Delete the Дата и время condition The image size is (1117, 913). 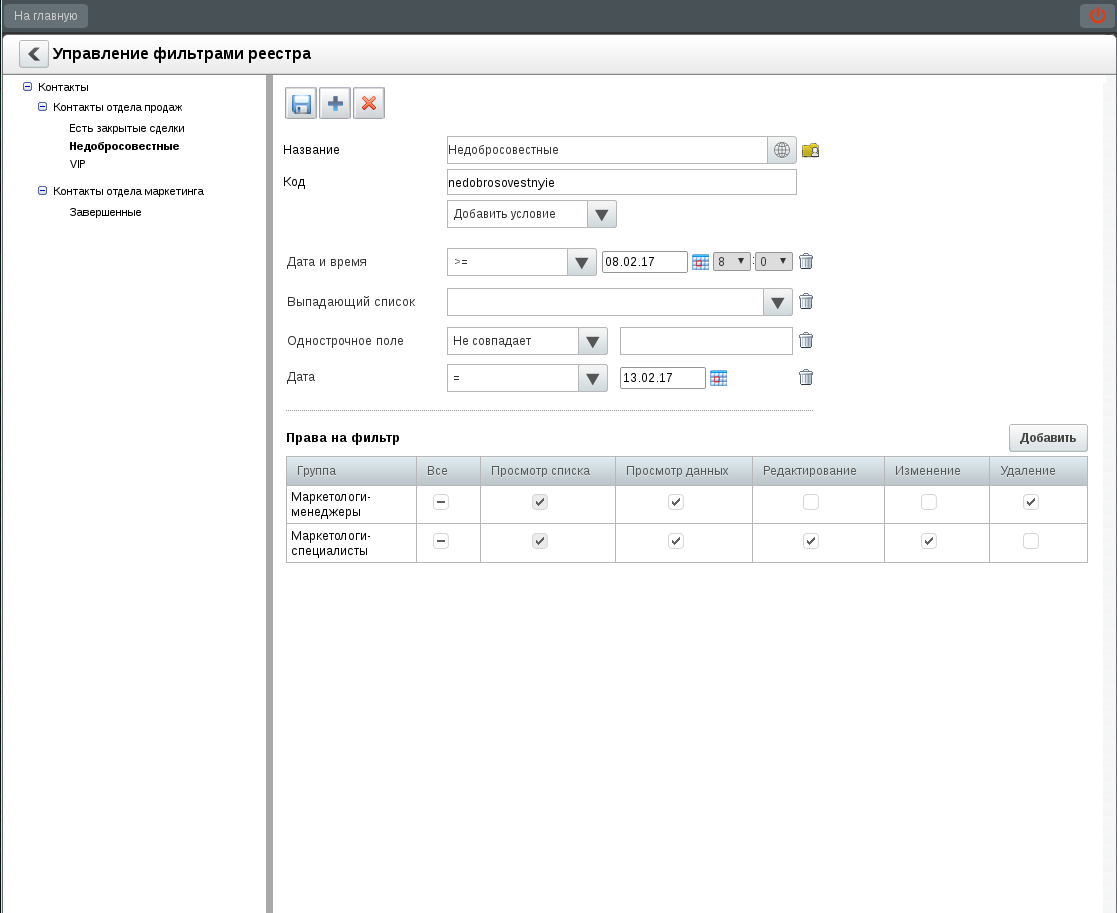pyautogui.click(x=806, y=261)
